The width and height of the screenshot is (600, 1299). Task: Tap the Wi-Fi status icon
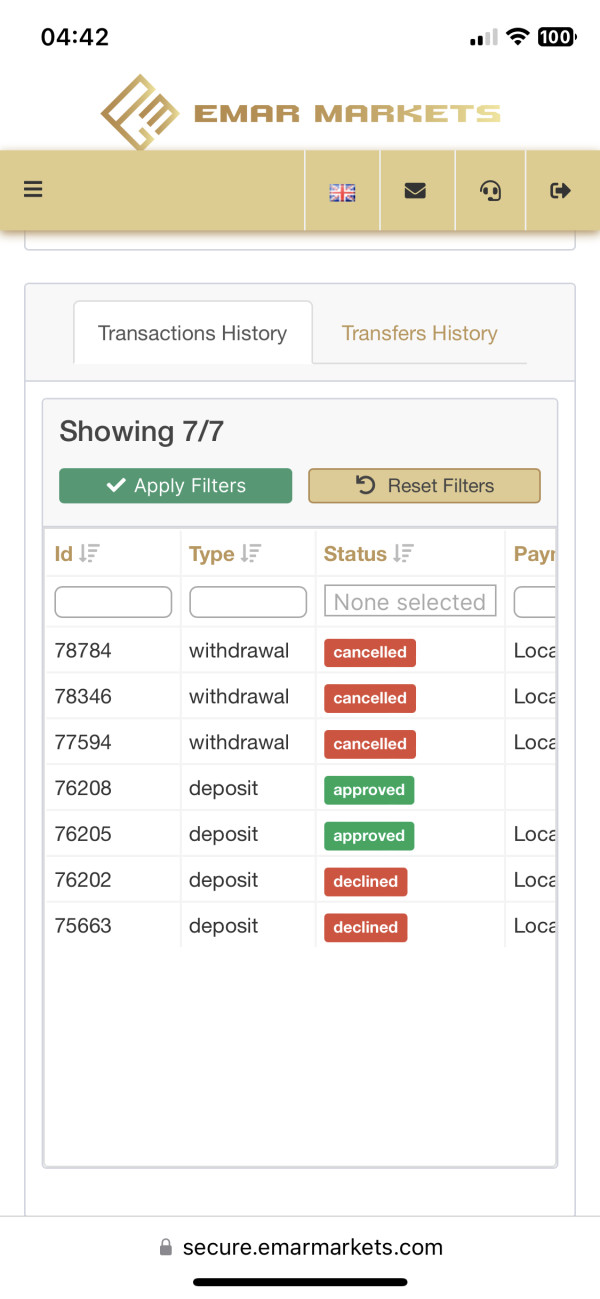(517, 37)
